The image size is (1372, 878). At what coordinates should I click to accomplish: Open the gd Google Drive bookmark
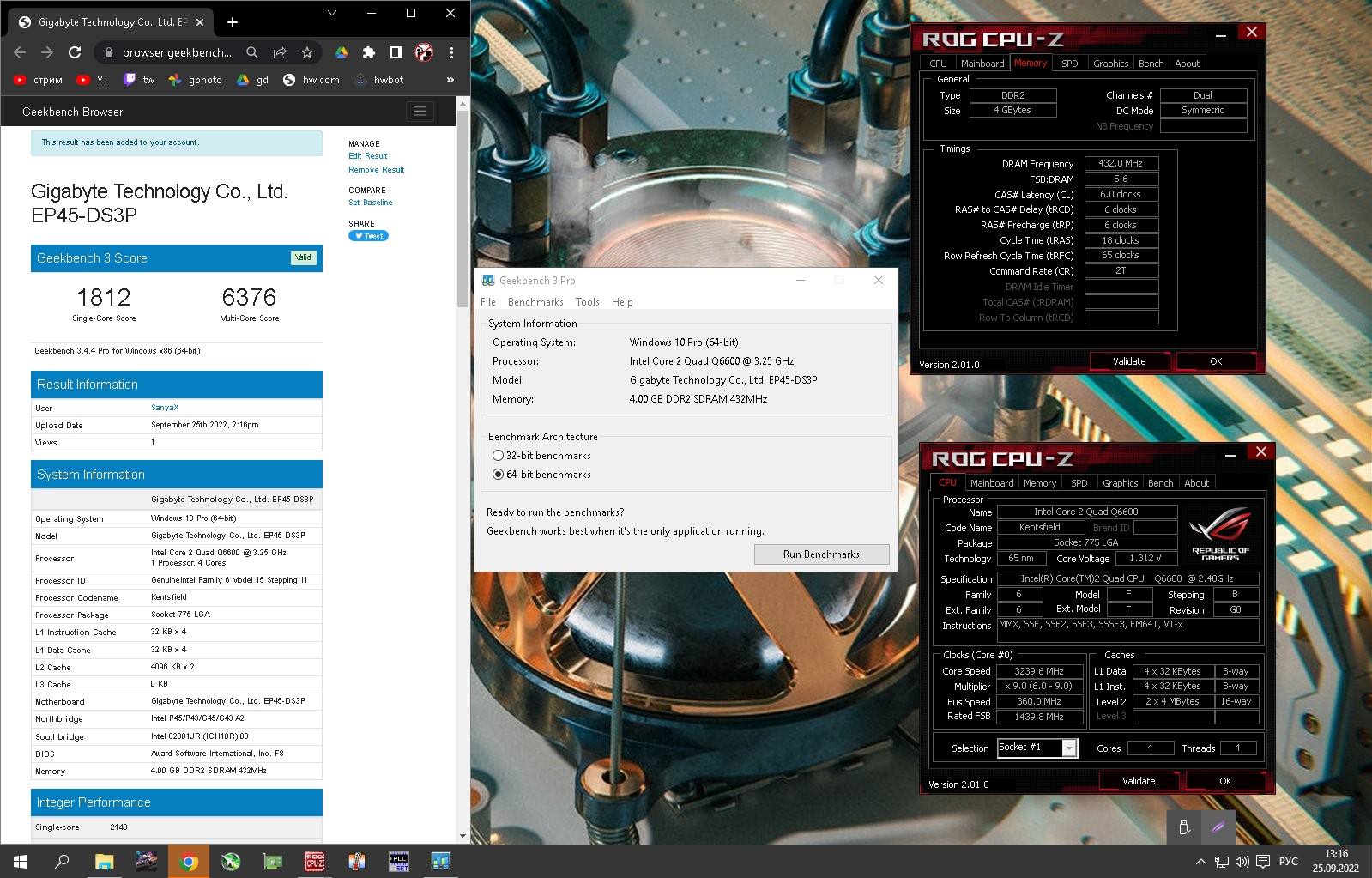pos(252,80)
